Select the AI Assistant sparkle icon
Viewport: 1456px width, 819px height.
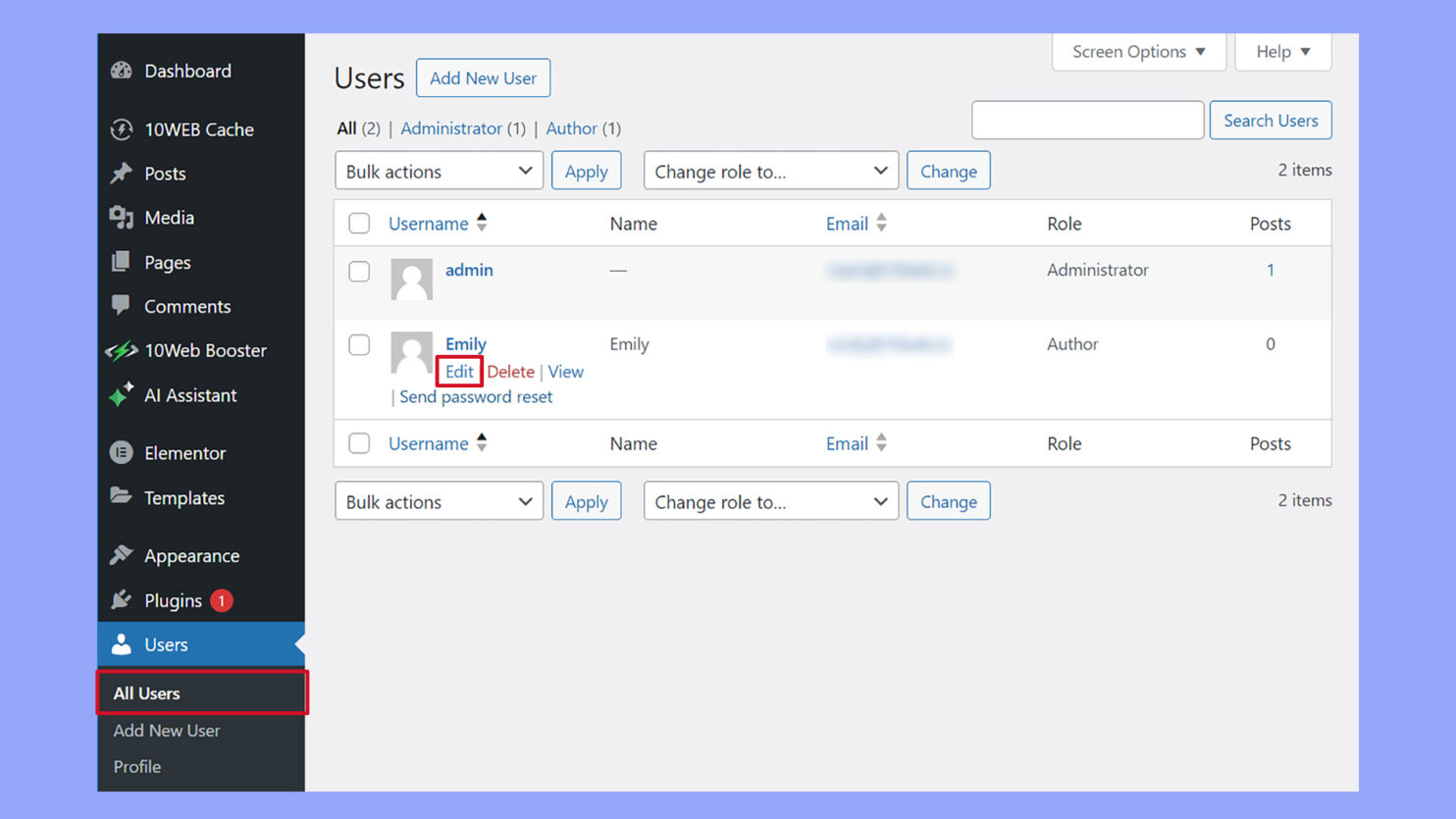tap(121, 395)
